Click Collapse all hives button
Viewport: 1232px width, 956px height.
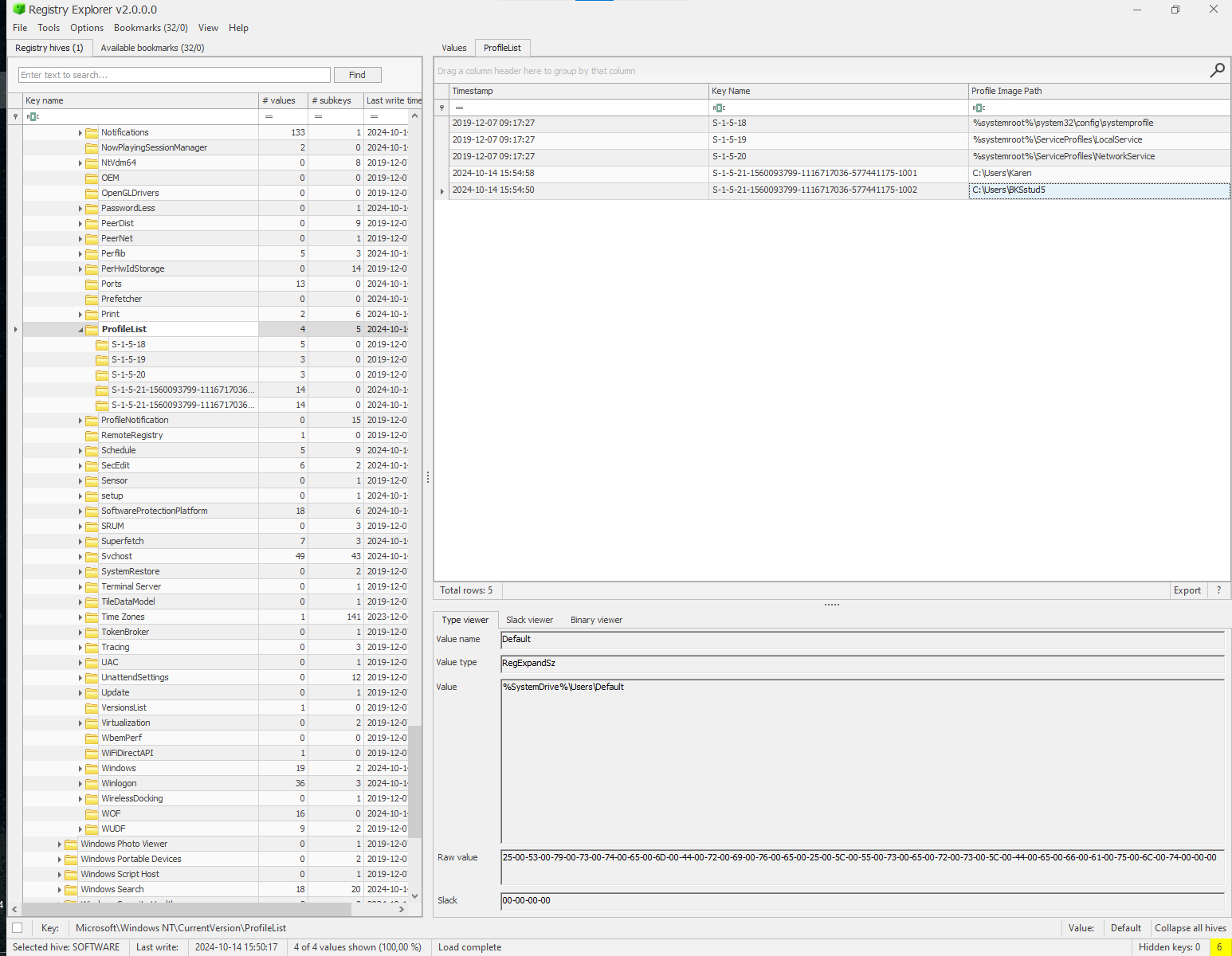click(1190, 927)
